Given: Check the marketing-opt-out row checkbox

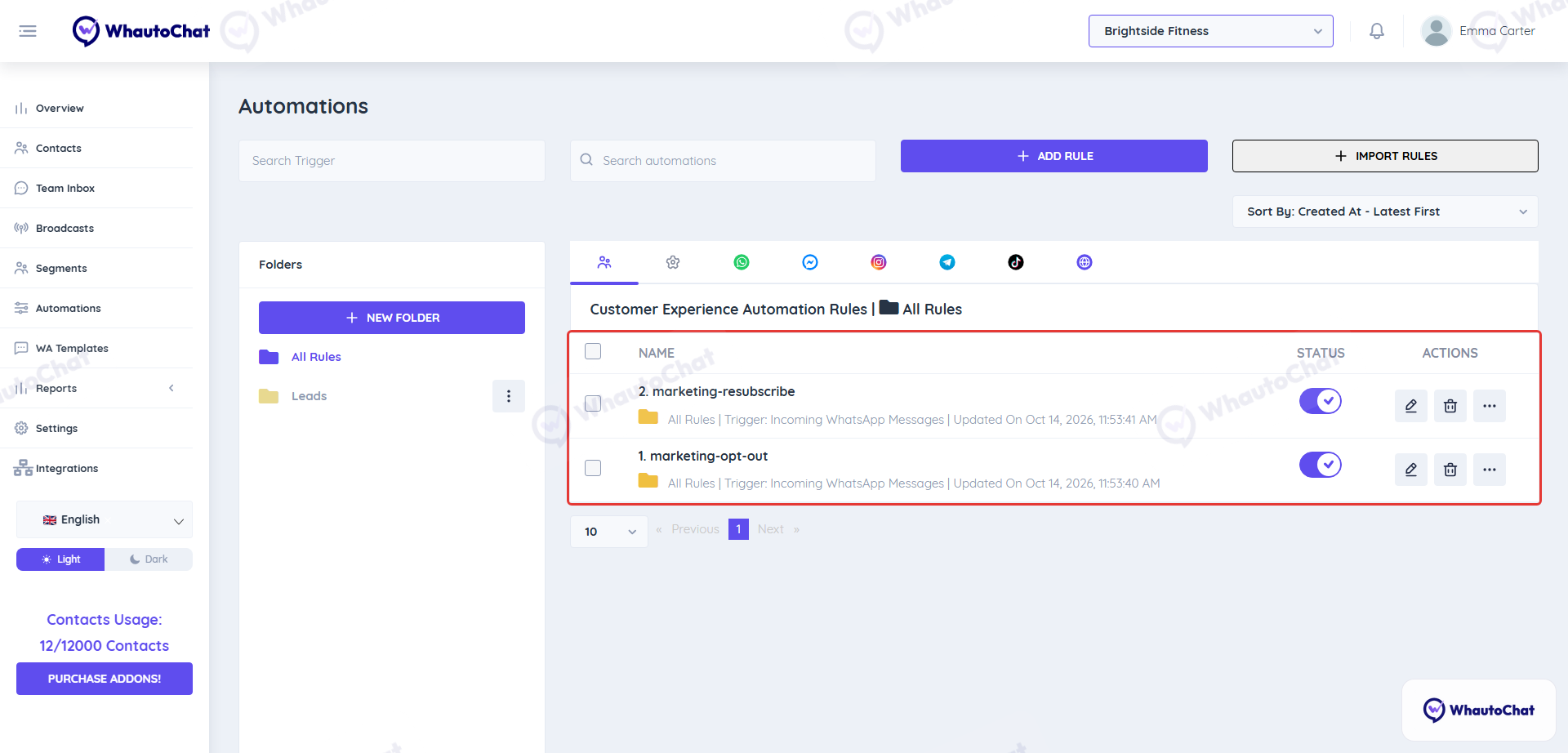Looking at the screenshot, I should pos(593,468).
